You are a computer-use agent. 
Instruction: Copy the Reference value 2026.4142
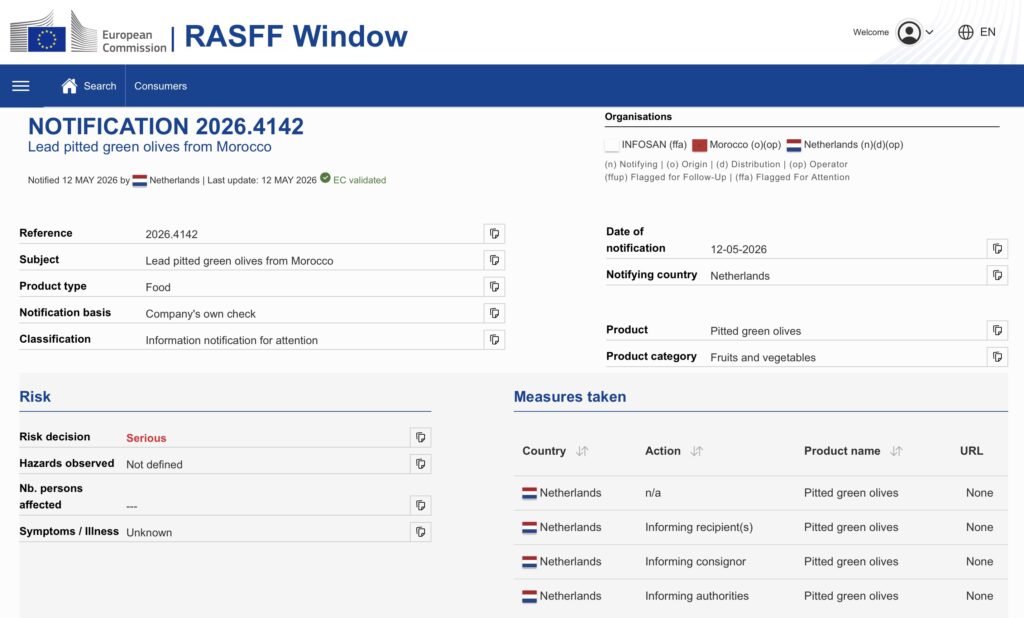point(494,234)
